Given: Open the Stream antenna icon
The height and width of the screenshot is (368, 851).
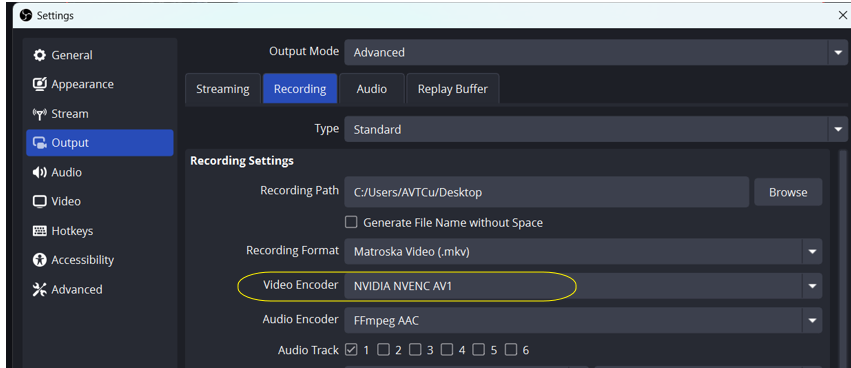Looking at the screenshot, I should coord(40,114).
